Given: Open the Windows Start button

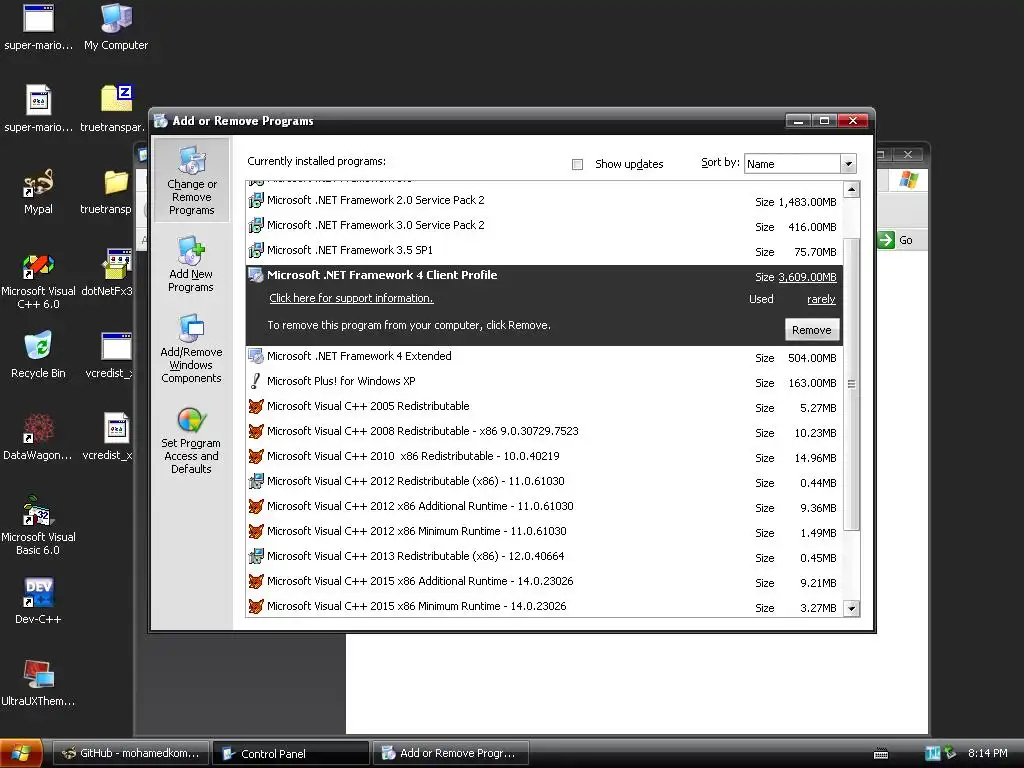Looking at the screenshot, I should tap(21, 754).
